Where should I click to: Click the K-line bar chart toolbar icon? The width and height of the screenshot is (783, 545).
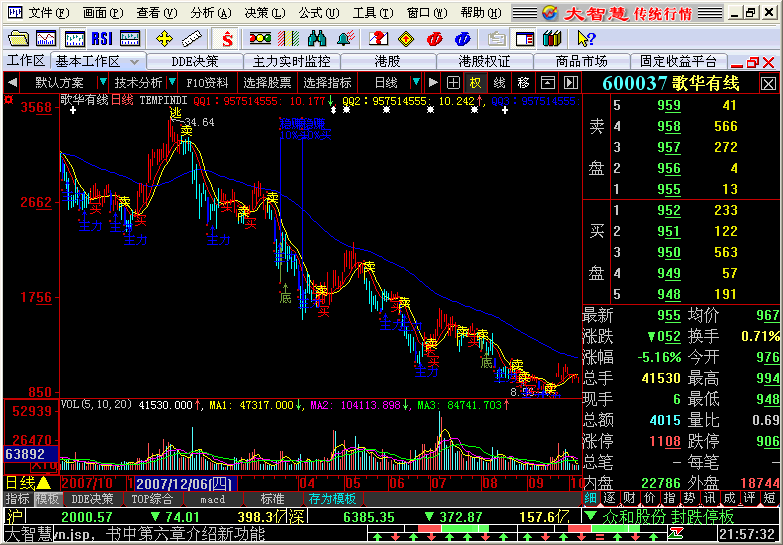pos(74,38)
